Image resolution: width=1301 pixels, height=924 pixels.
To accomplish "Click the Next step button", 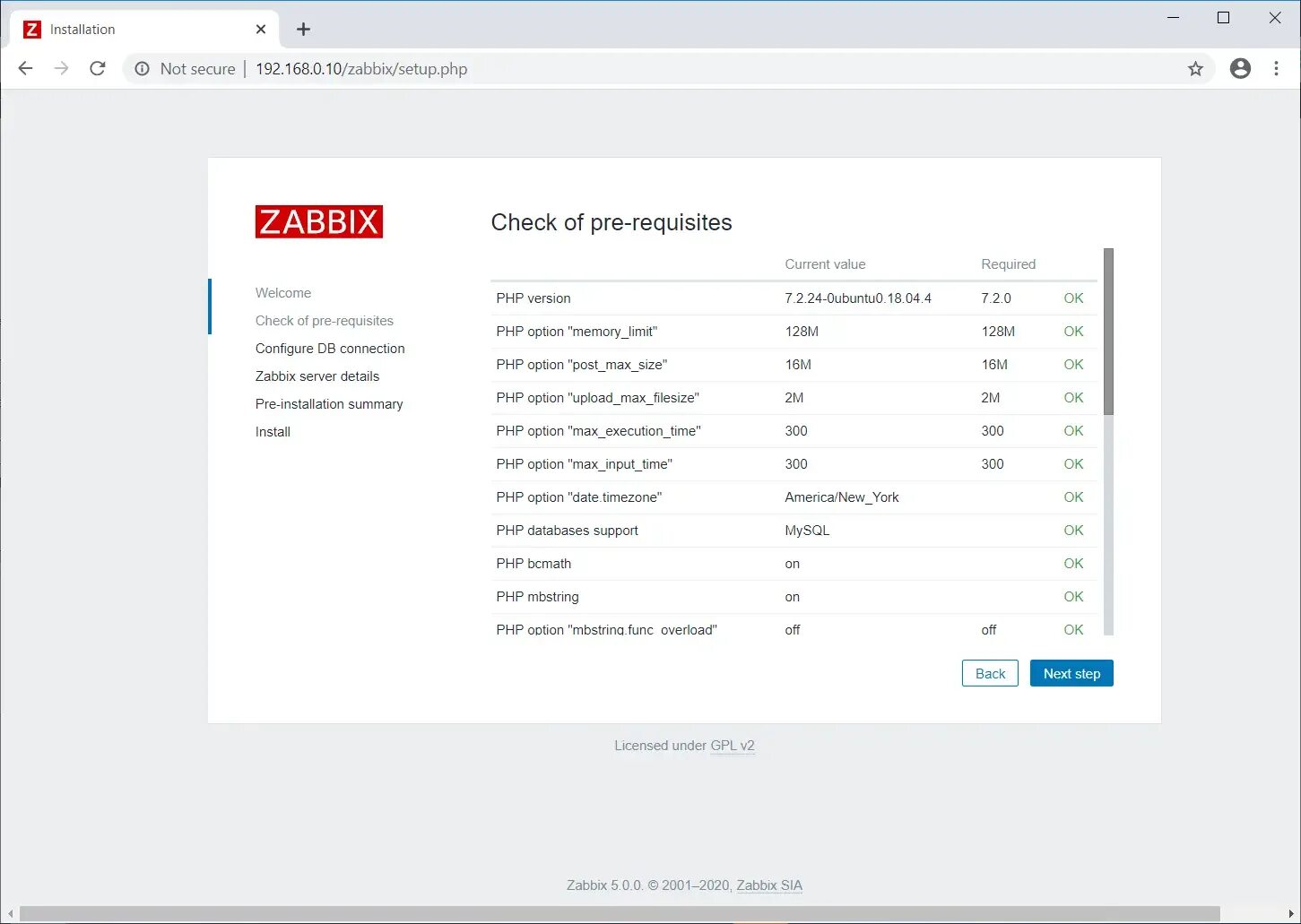I will point(1071,674).
